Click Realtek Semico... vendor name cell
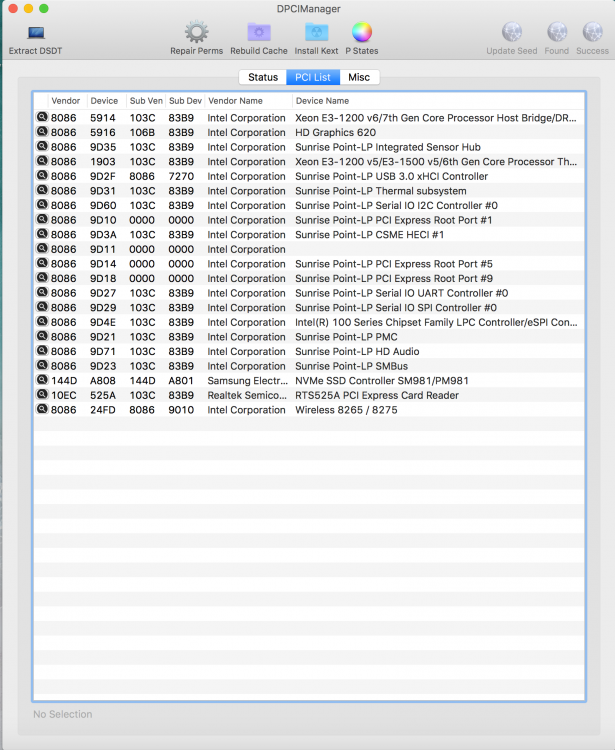Viewport: 615px width, 750px height. 247,396
